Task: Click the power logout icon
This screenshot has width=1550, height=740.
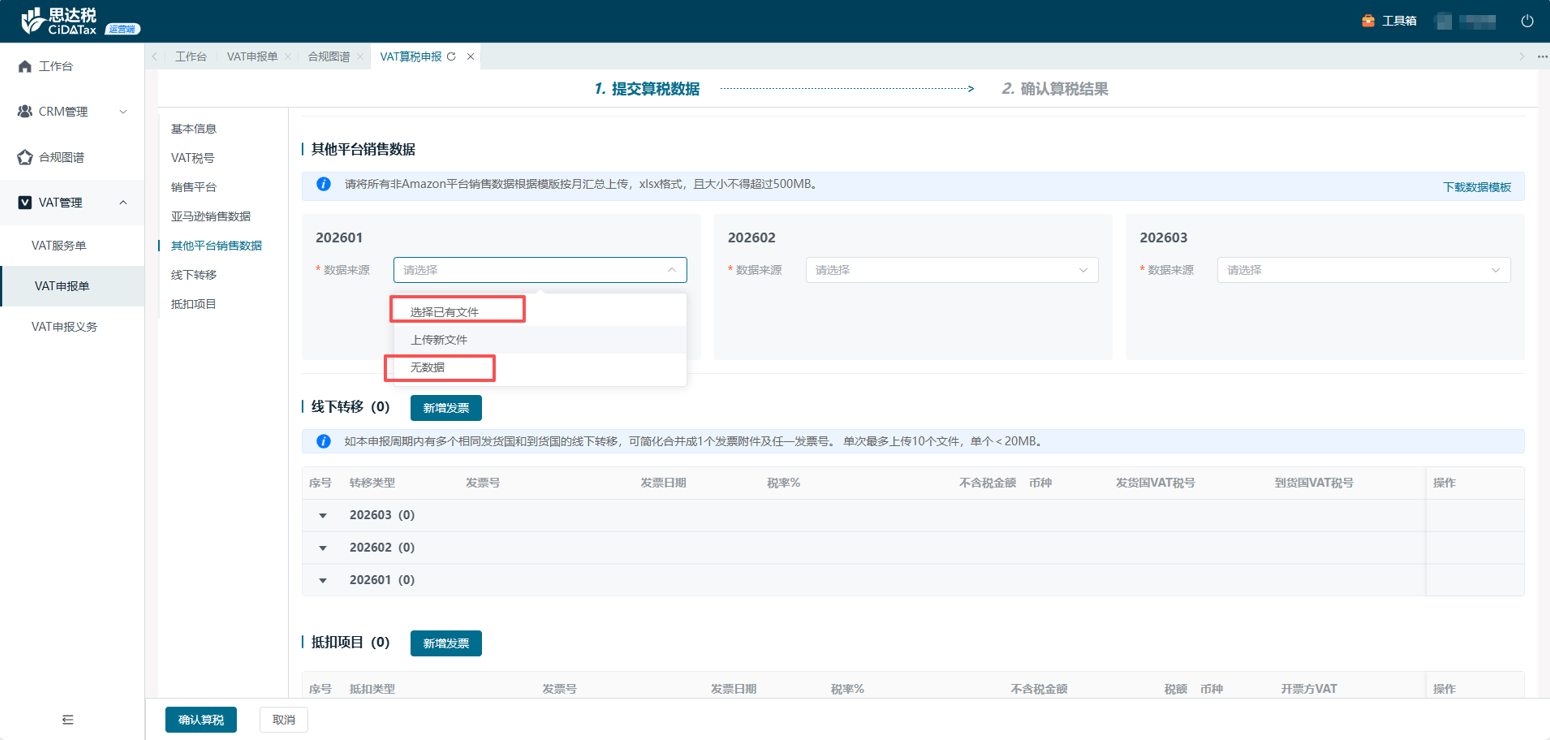Action: coord(1527,21)
